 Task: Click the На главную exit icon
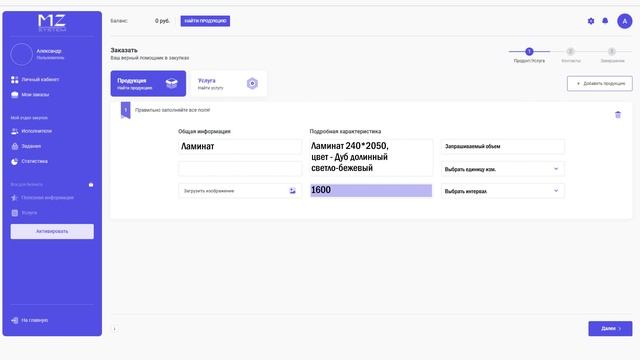[15, 320]
